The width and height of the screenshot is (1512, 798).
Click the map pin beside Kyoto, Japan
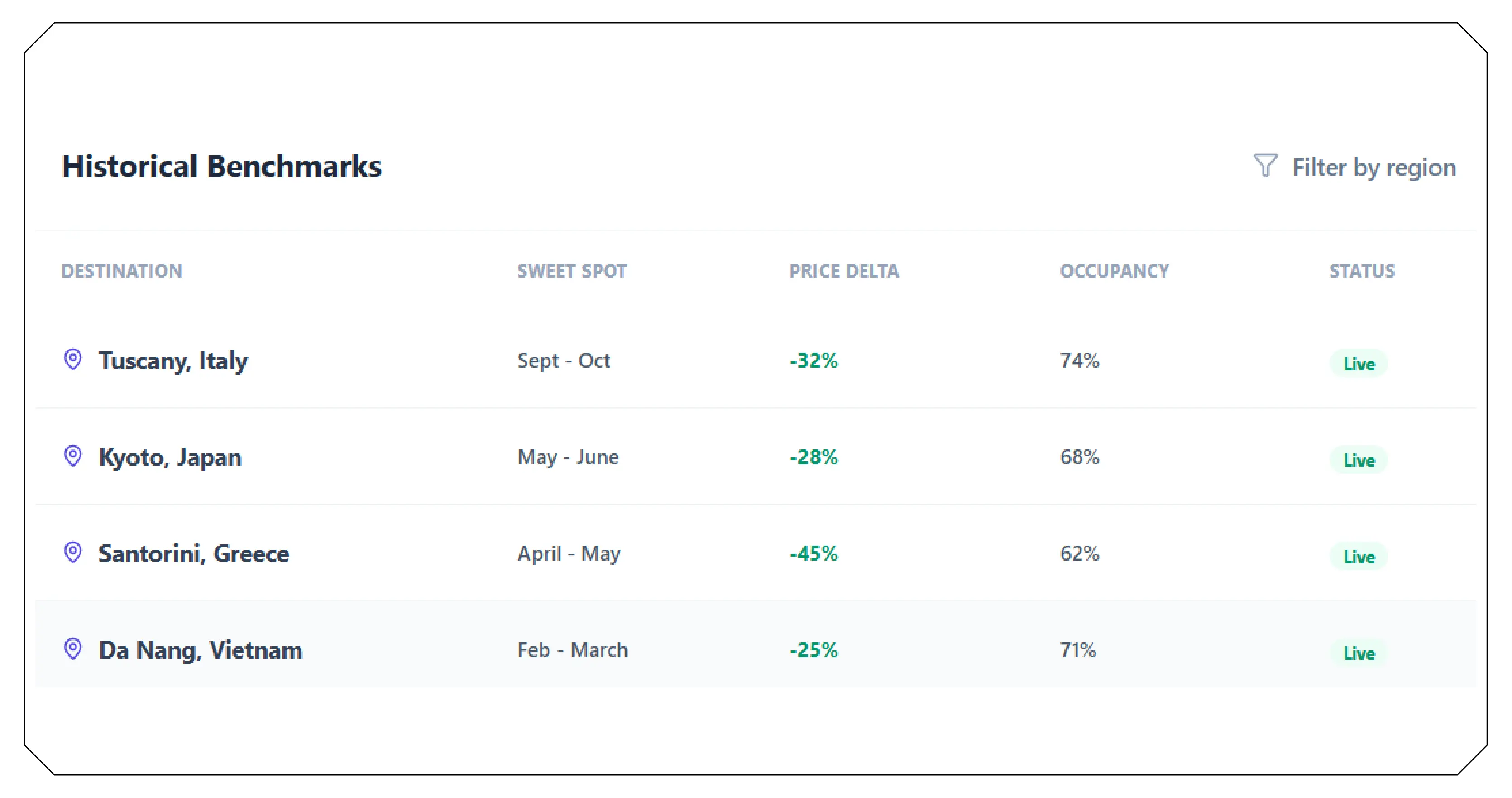click(x=73, y=456)
